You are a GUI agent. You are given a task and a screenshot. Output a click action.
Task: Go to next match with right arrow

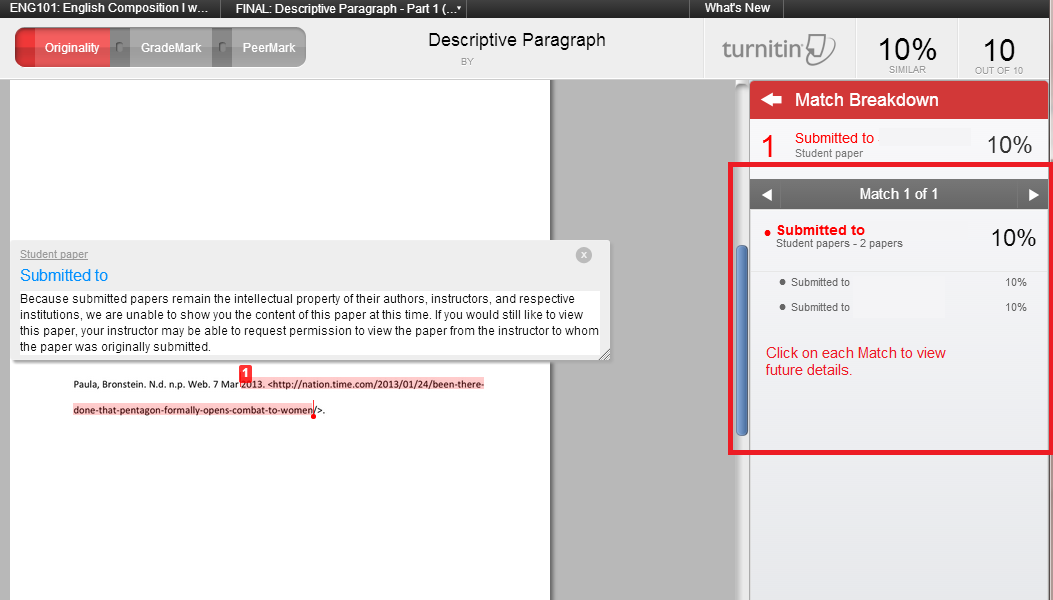click(1033, 195)
